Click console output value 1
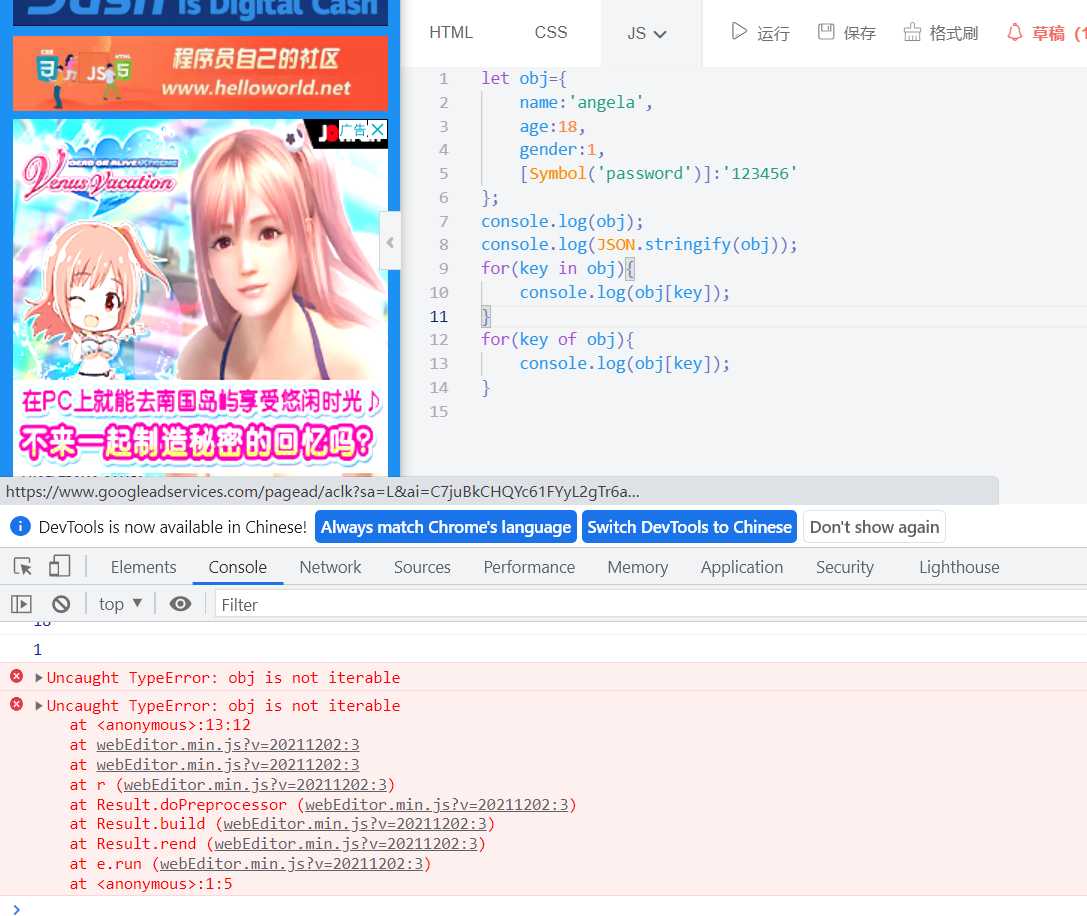 point(37,650)
